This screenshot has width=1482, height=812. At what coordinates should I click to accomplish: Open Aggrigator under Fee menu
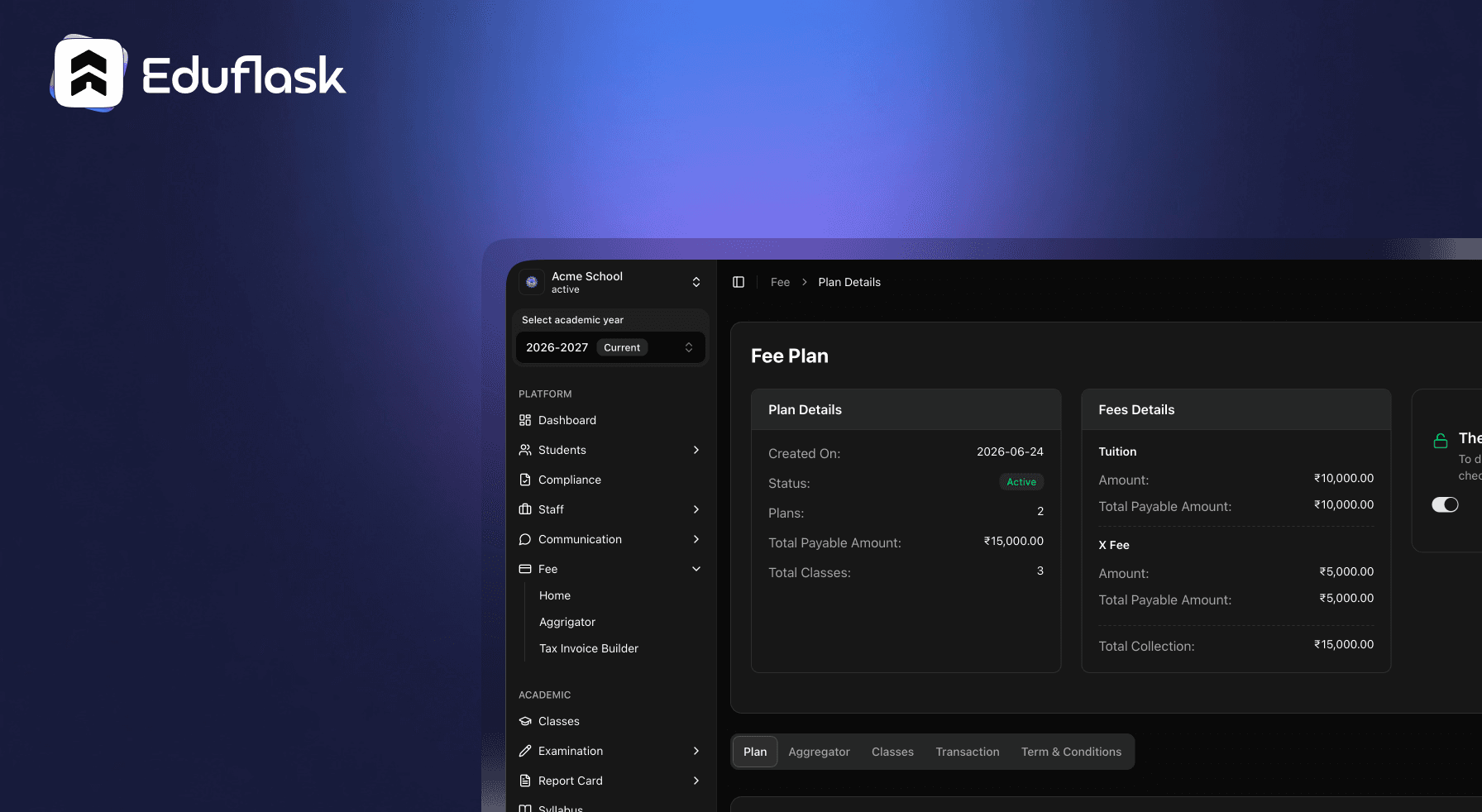point(567,622)
